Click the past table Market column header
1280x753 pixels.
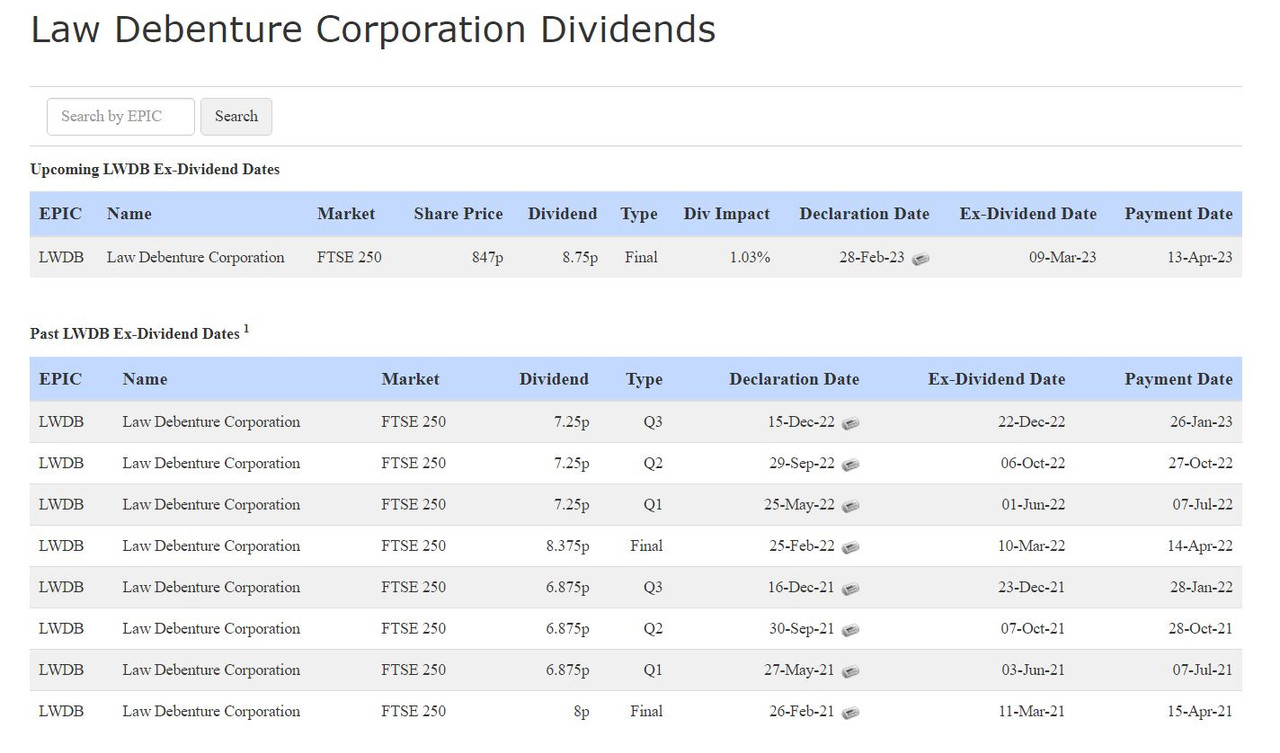tap(410, 379)
